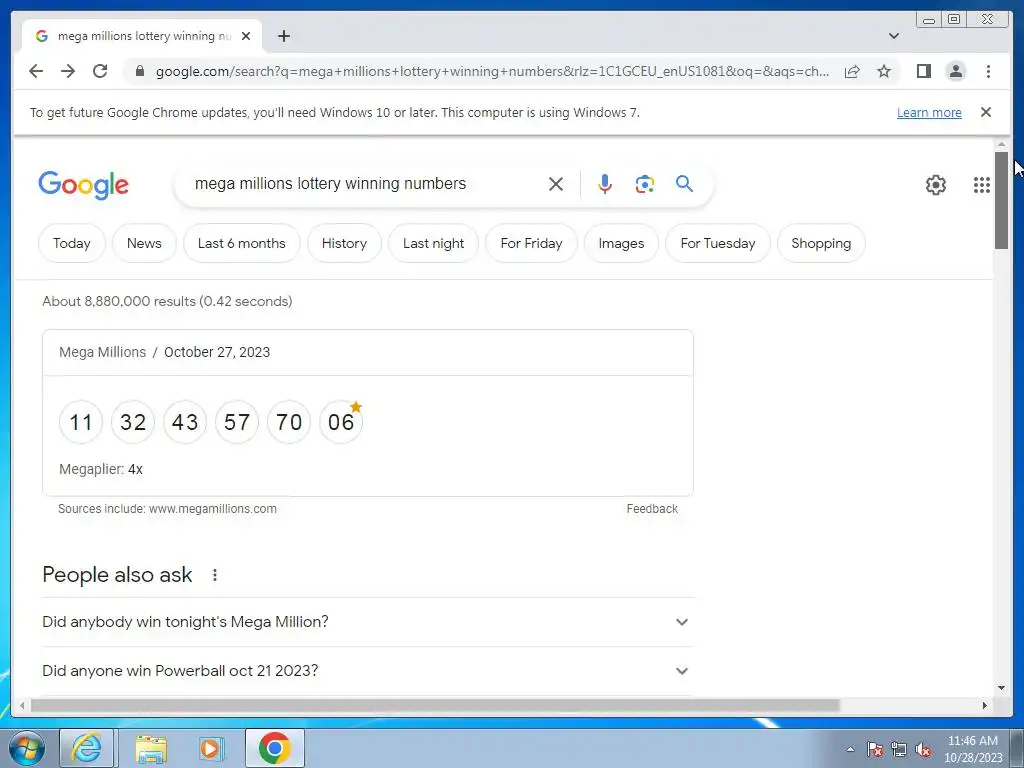Open People also ask options menu
Image resolution: width=1024 pixels, height=768 pixels.
point(215,575)
